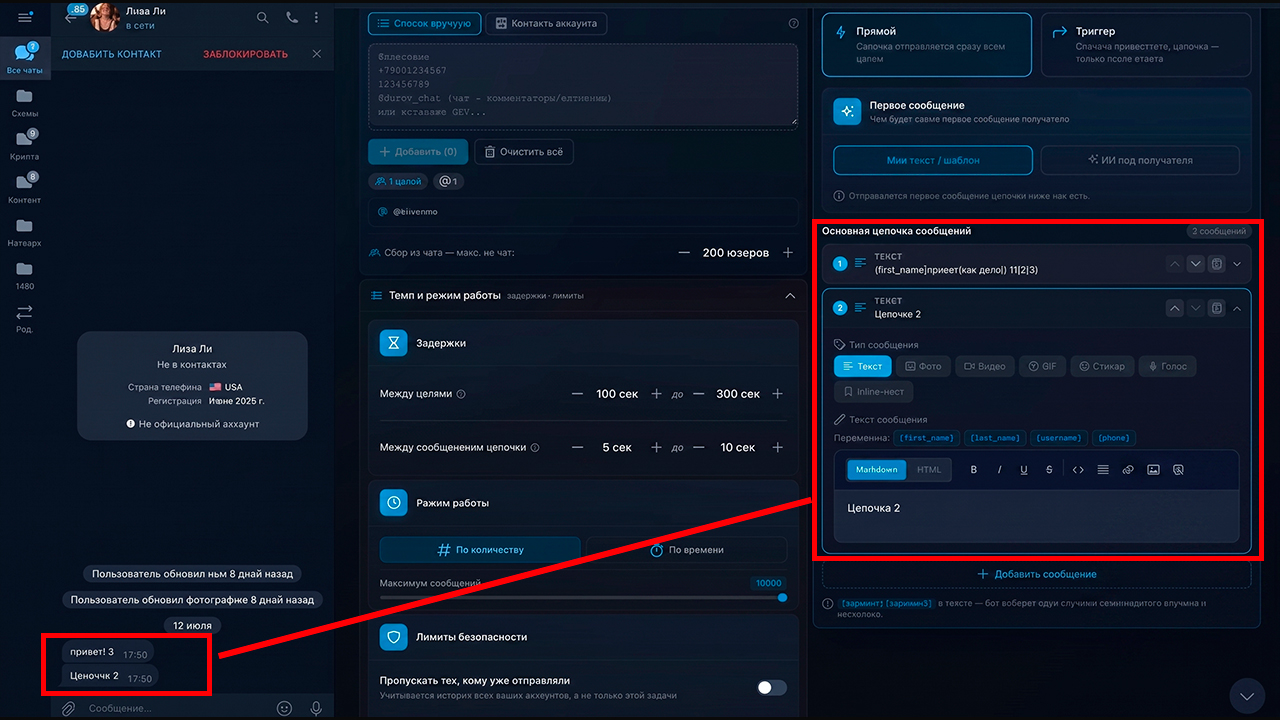Search inside the Лиза Ли chat
This screenshot has width=1280, height=720.
(x=263, y=17)
